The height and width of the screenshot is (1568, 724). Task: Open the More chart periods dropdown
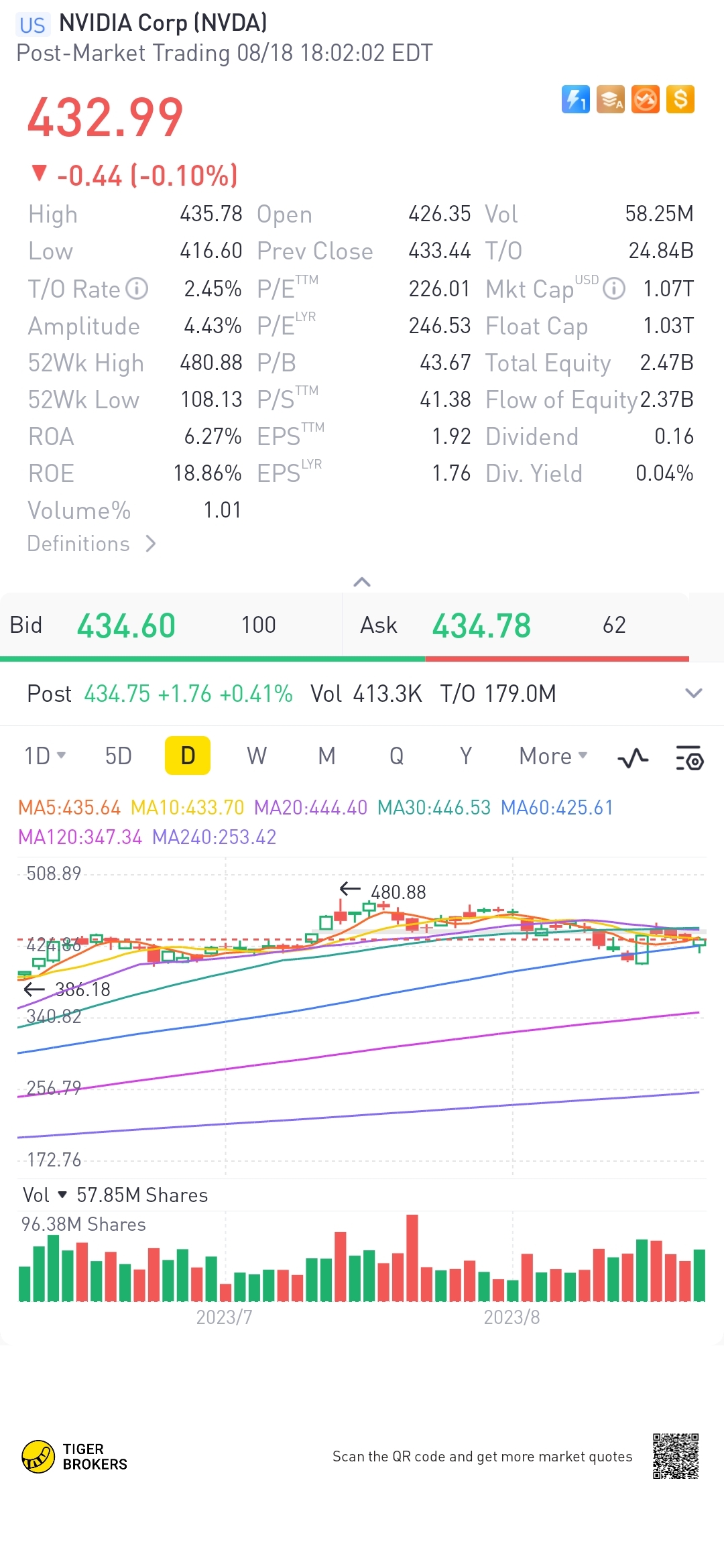tap(553, 756)
